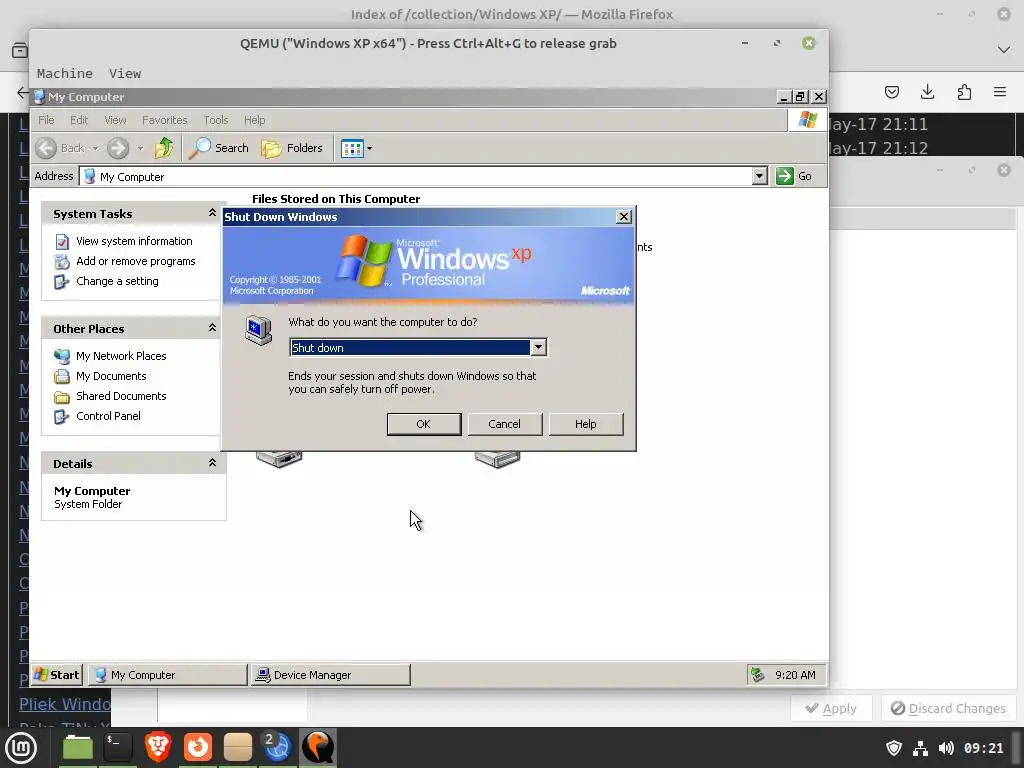The height and width of the screenshot is (768, 1024).
Task: Open Change a setting link
Action: [x=117, y=281]
